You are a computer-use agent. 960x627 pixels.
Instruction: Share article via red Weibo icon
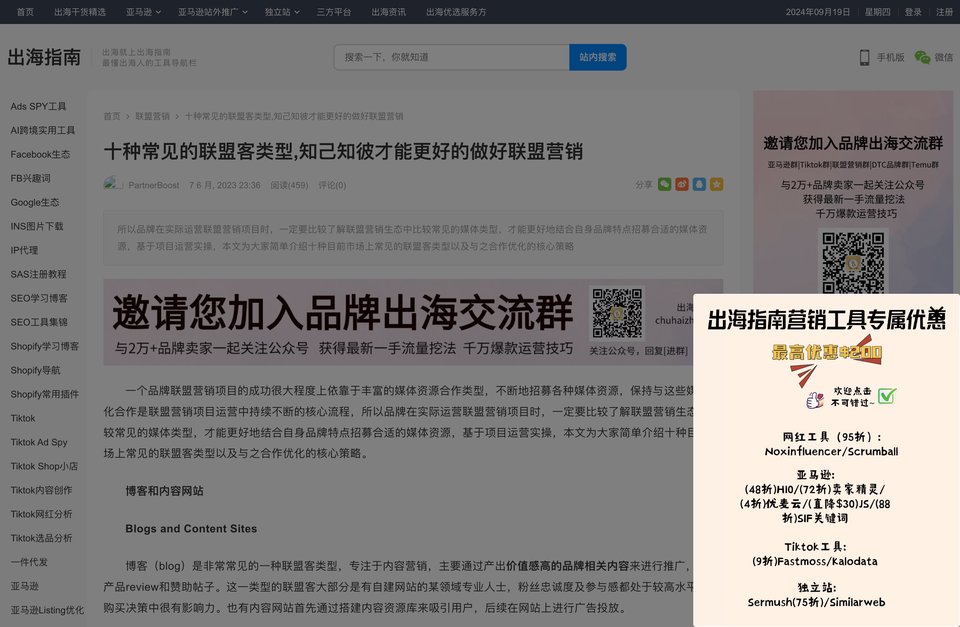click(681, 184)
